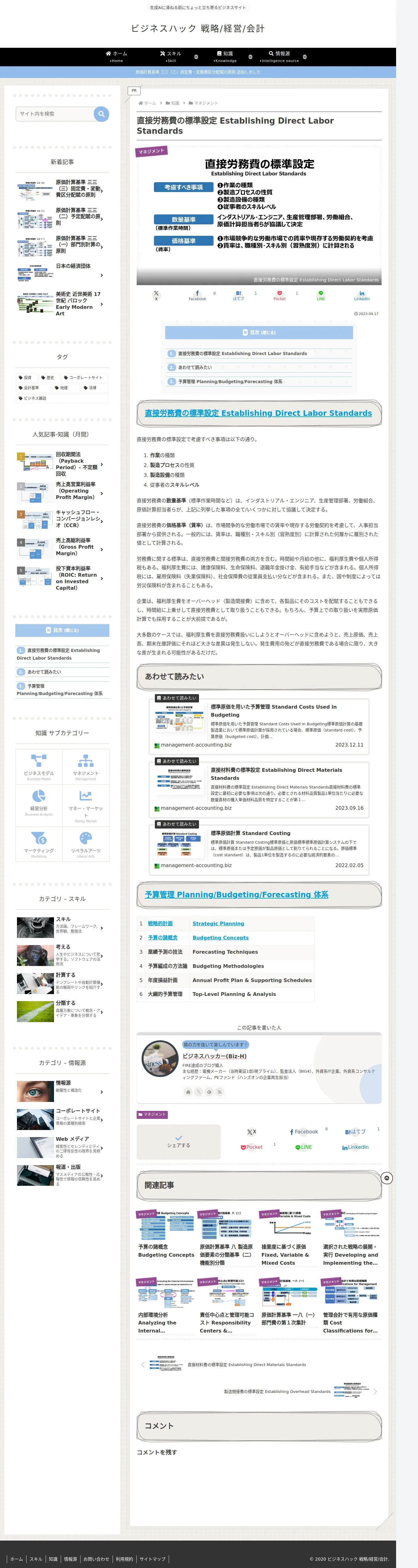This screenshot has width=418, height=1568.
Task: Share on Facebook from the bottom share row
Action: coord(304,1132)
